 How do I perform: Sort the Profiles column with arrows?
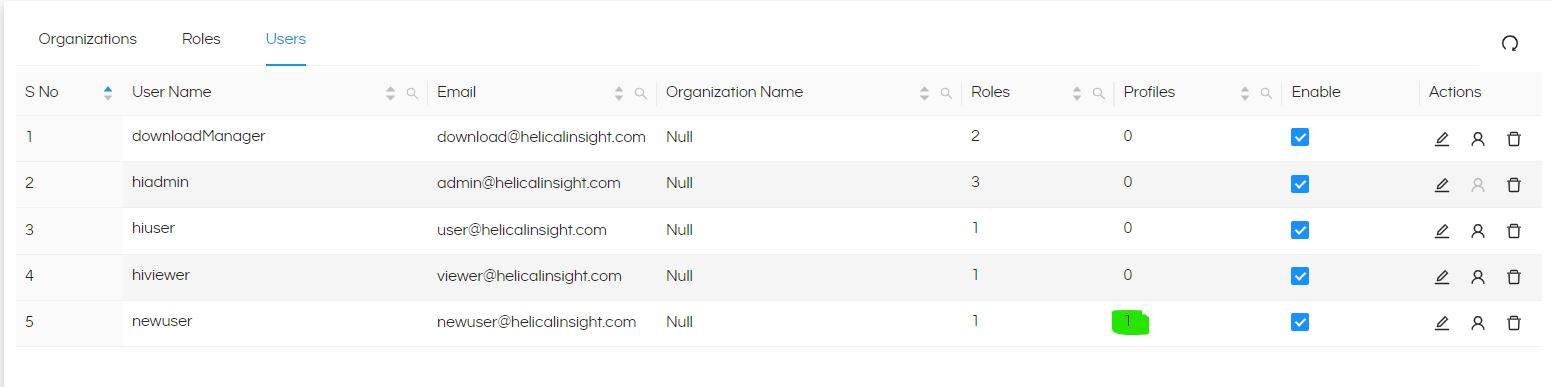coord(1245,93)
